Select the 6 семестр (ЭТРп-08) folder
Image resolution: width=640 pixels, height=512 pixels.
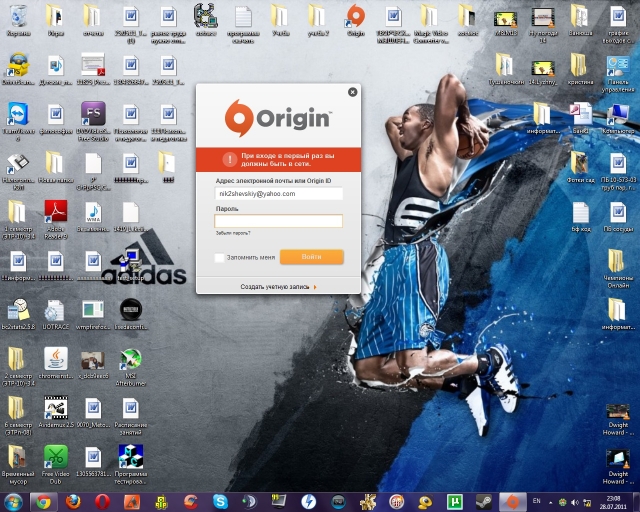[x=18, y=416]
